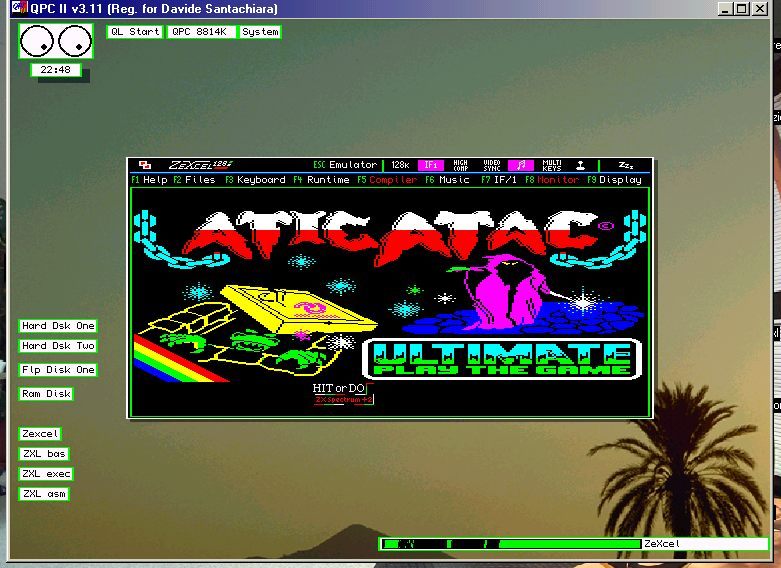The width and height of the screenshot is (781, 568).
Task: Open the F2 Files menu
Action: 194,180
